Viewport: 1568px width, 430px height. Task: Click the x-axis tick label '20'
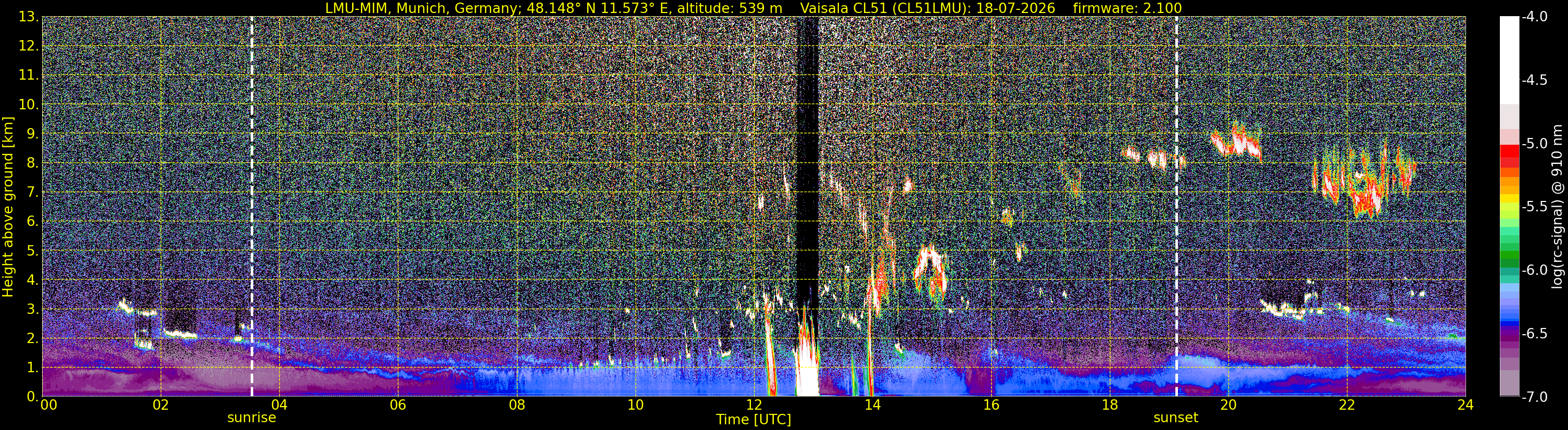point(1228,405)
